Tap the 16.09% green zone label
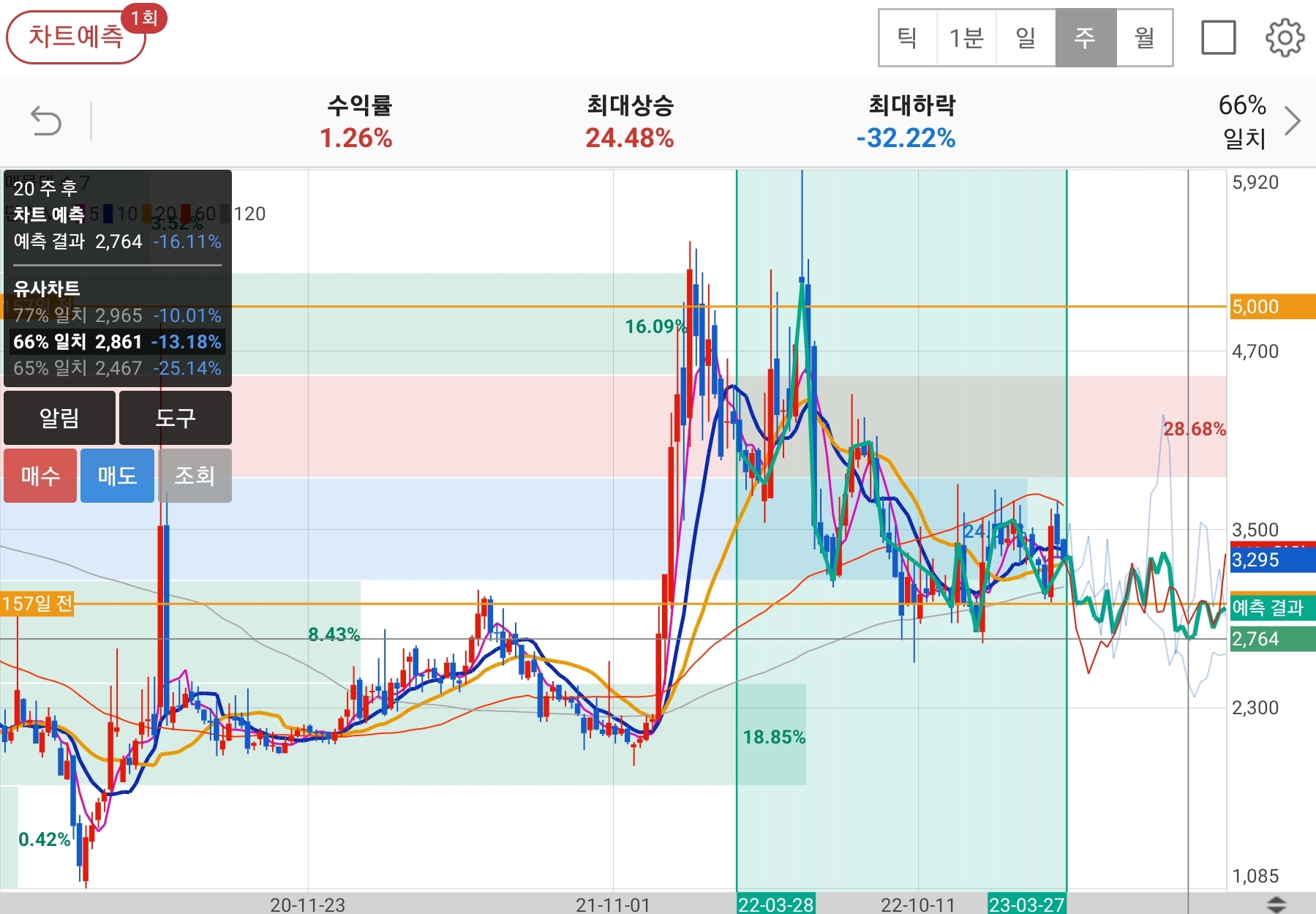 (x=656, y=326)
